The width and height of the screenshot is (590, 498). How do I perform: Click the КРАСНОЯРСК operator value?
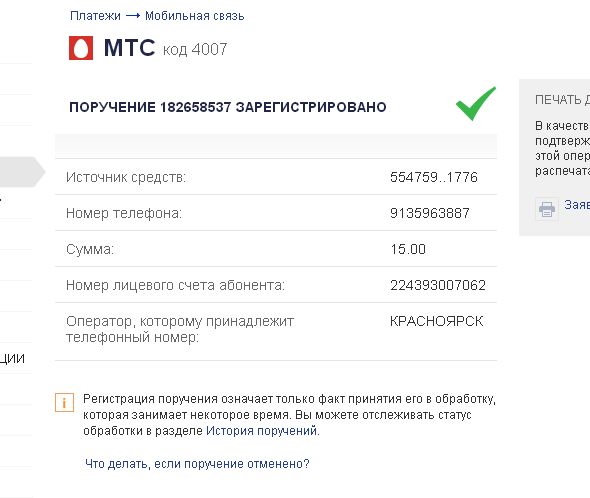tap(436, 321)
